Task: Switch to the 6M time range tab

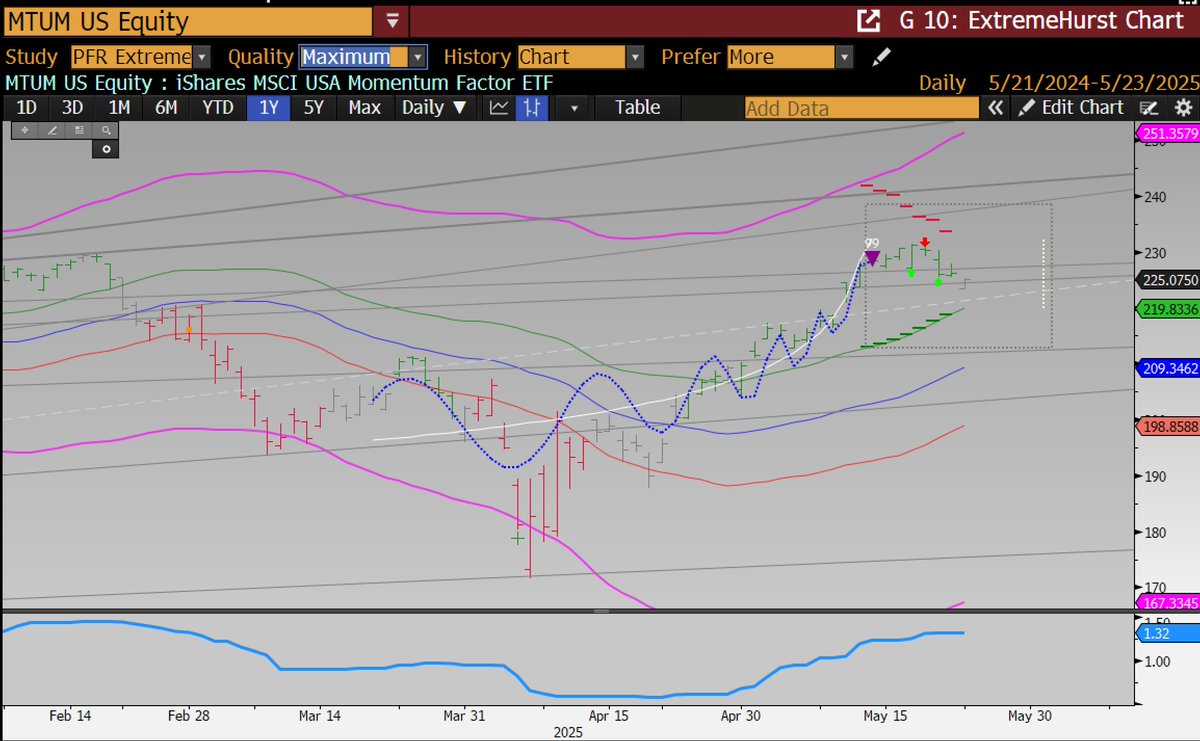Action: pos(169,108)
